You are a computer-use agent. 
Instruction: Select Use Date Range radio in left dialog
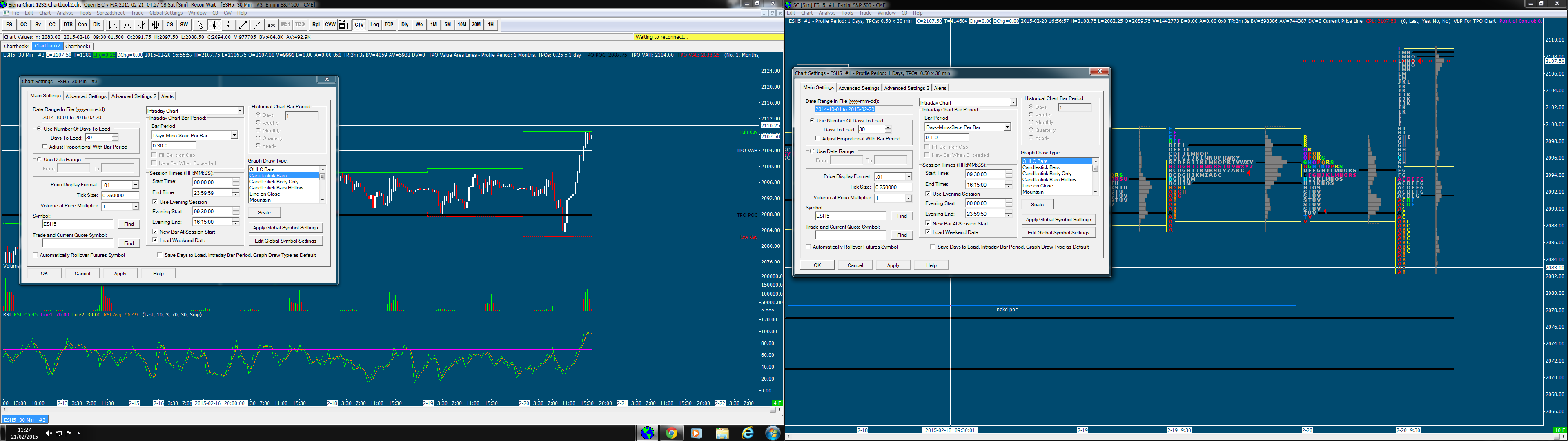click(39, 160)
